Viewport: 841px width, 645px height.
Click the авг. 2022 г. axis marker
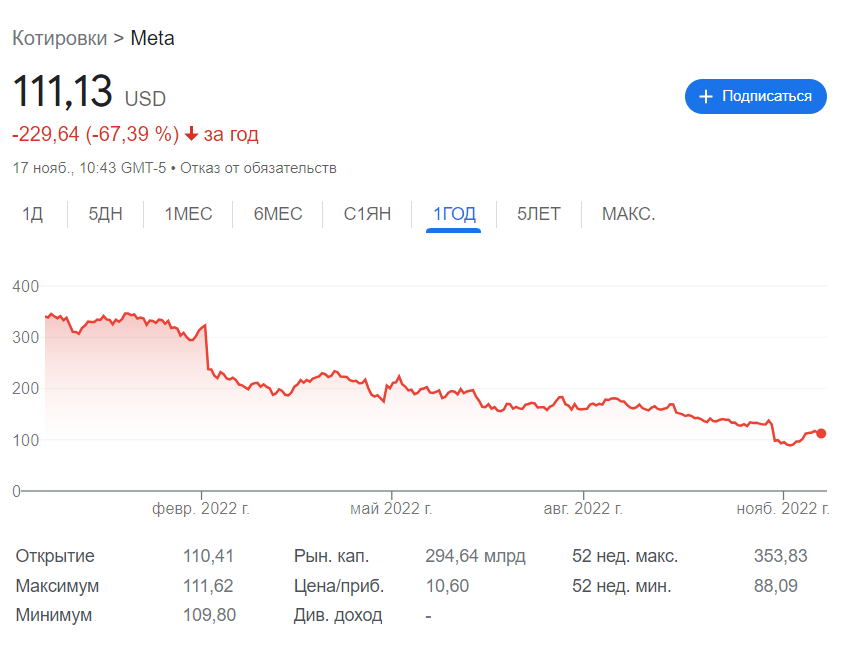(x=583, y=508)
